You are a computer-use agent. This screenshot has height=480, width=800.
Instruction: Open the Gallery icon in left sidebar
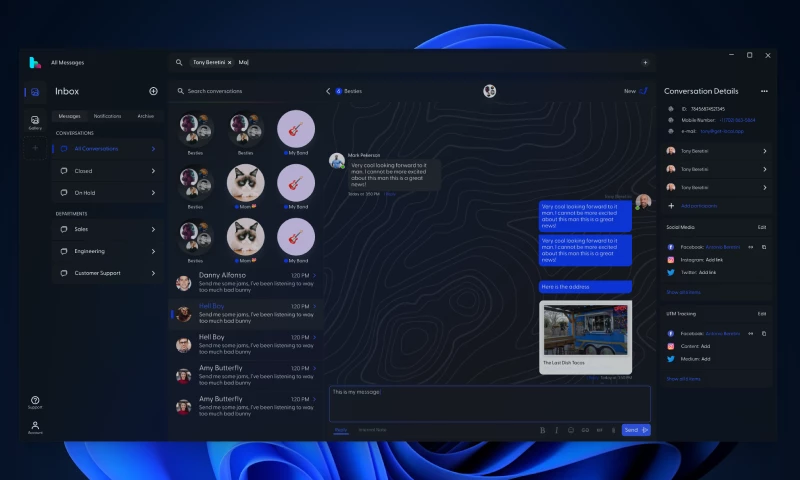click(x=35, y=121)
